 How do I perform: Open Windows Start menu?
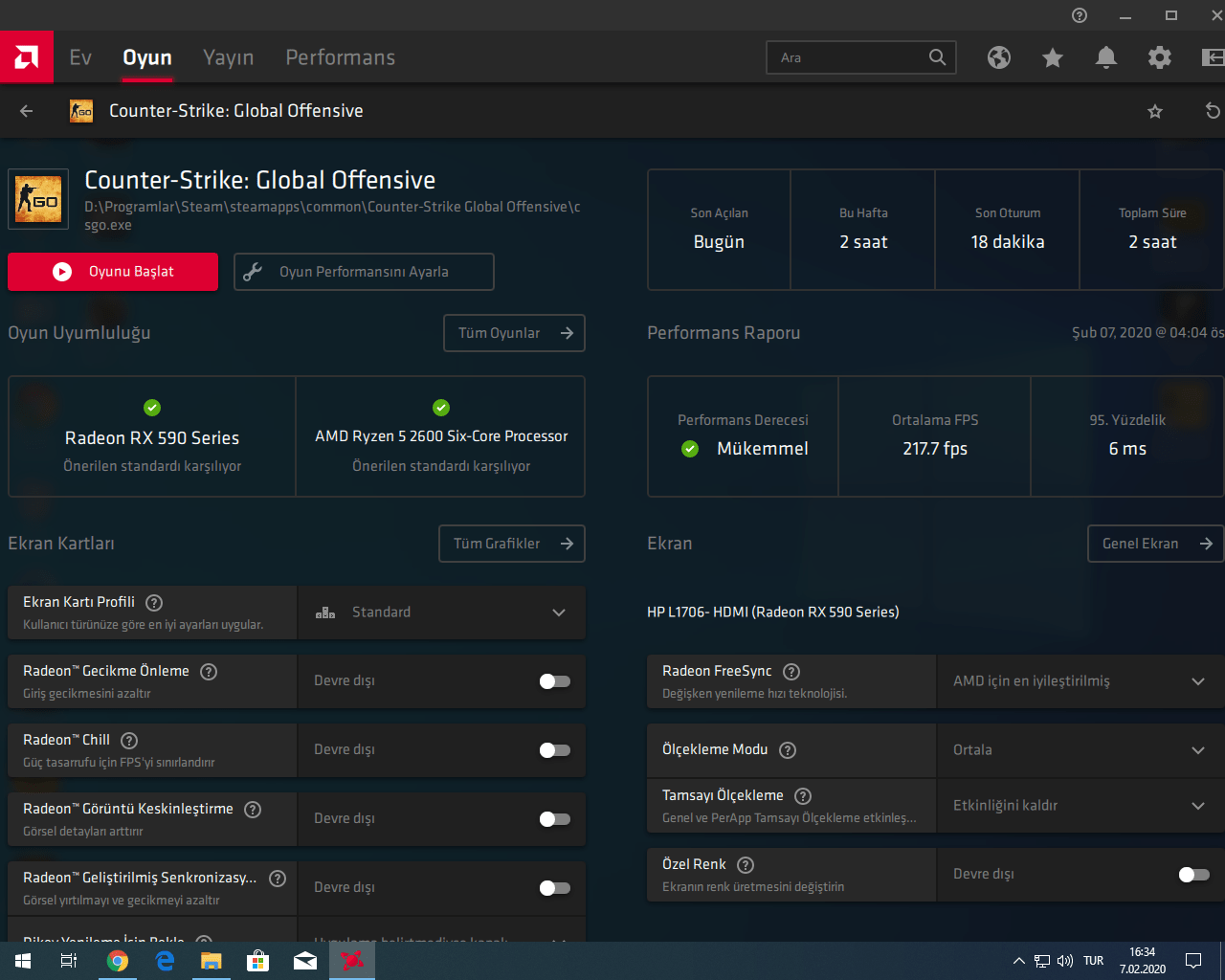click(23, 961)
